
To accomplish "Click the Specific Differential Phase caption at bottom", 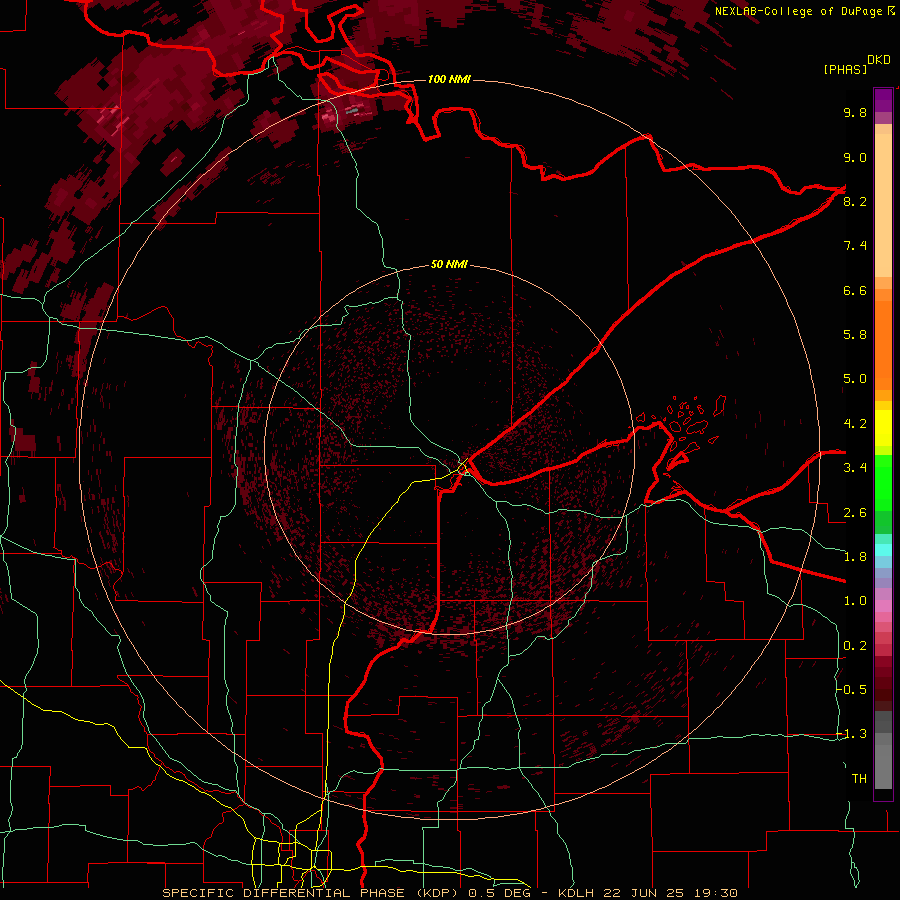I will pos(449,893).
